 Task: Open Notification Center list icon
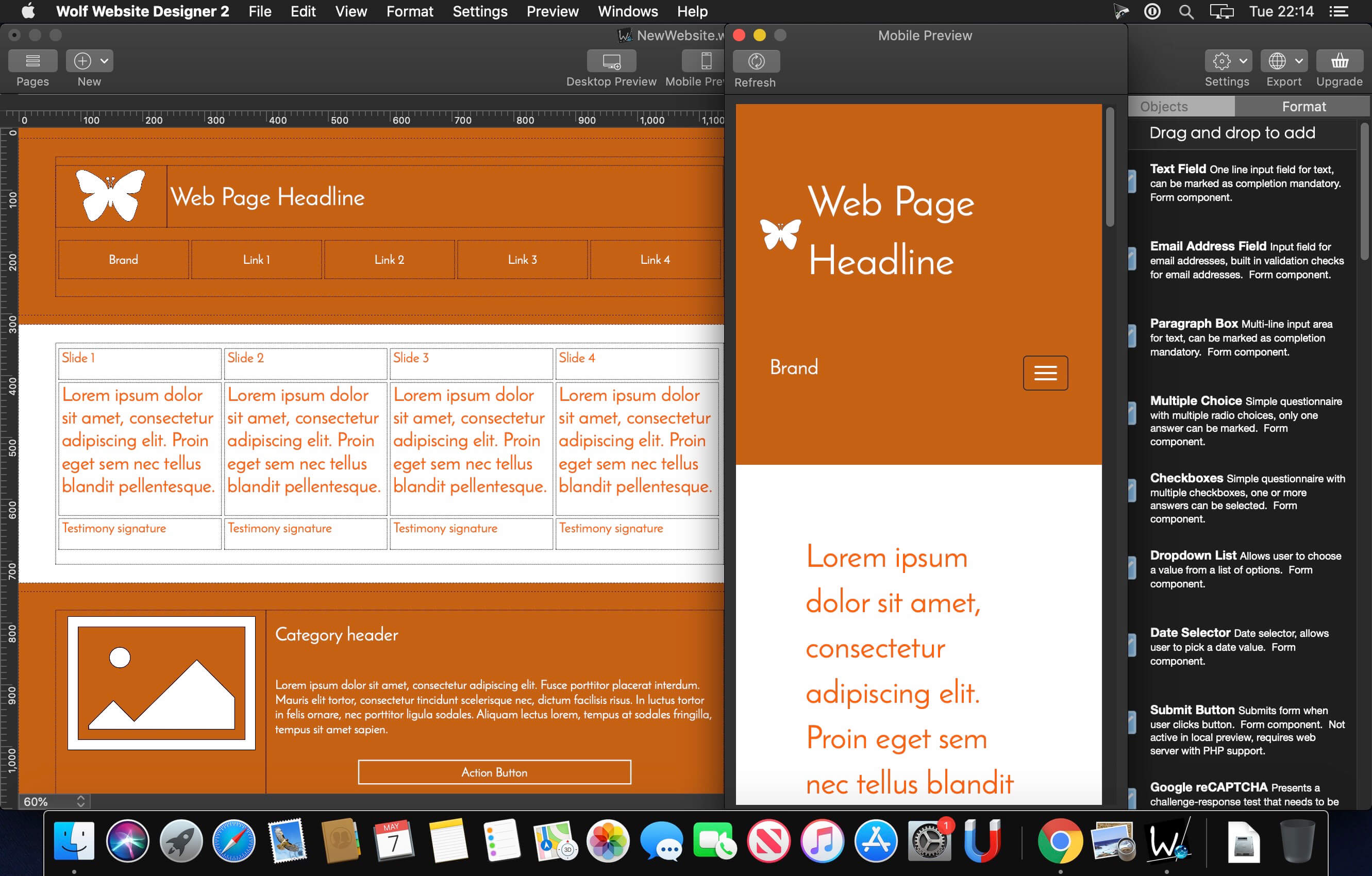tap(1338, 11)
